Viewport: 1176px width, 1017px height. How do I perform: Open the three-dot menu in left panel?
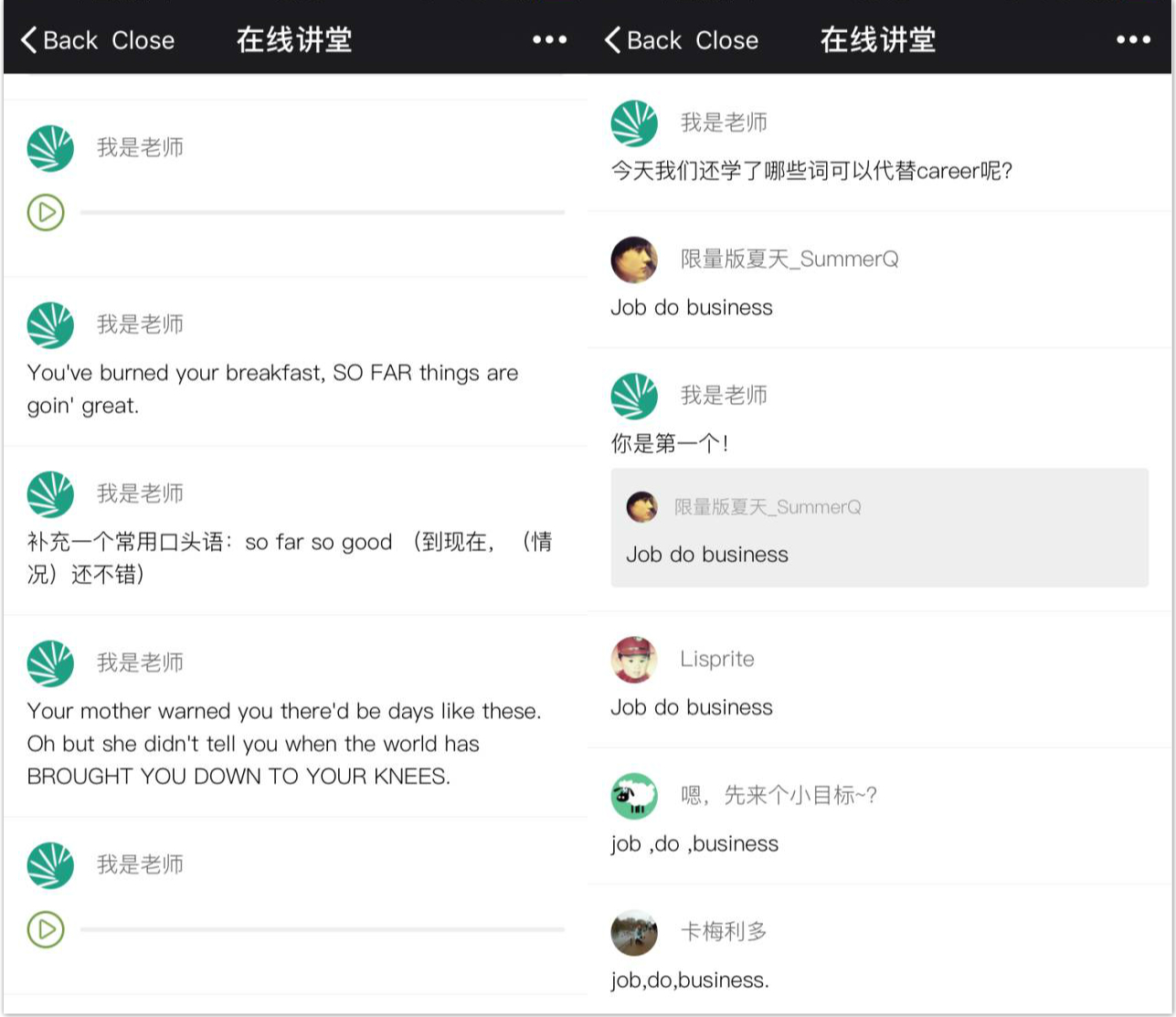point(549,40)
